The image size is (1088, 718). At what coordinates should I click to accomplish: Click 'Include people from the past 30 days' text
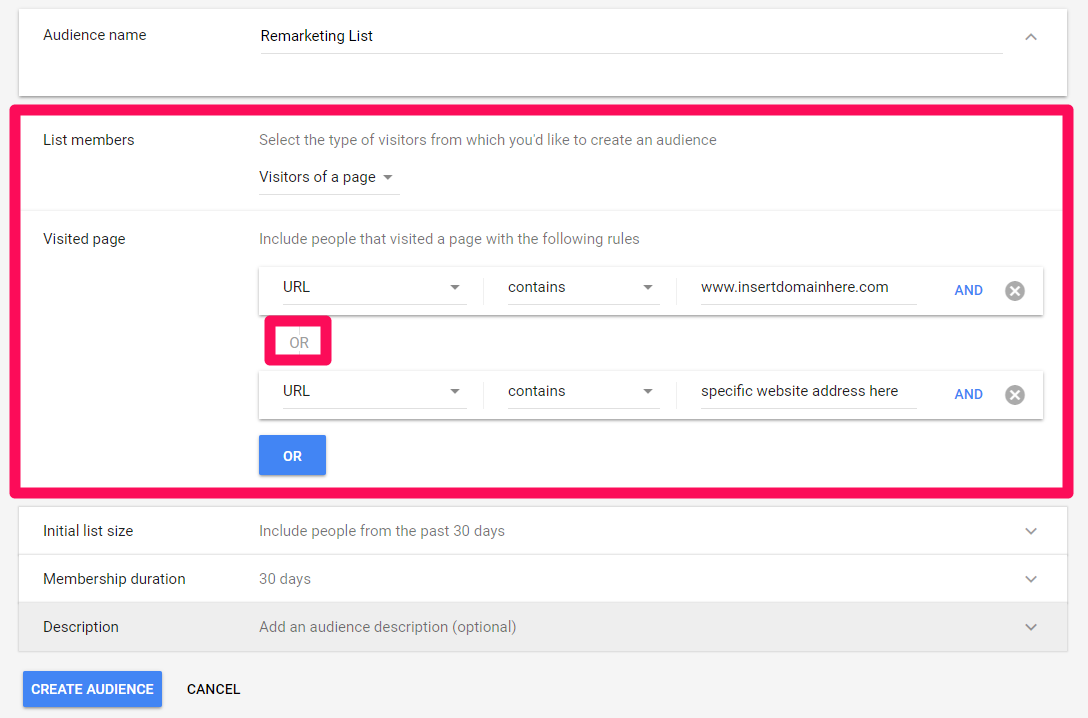pos(382,531)
